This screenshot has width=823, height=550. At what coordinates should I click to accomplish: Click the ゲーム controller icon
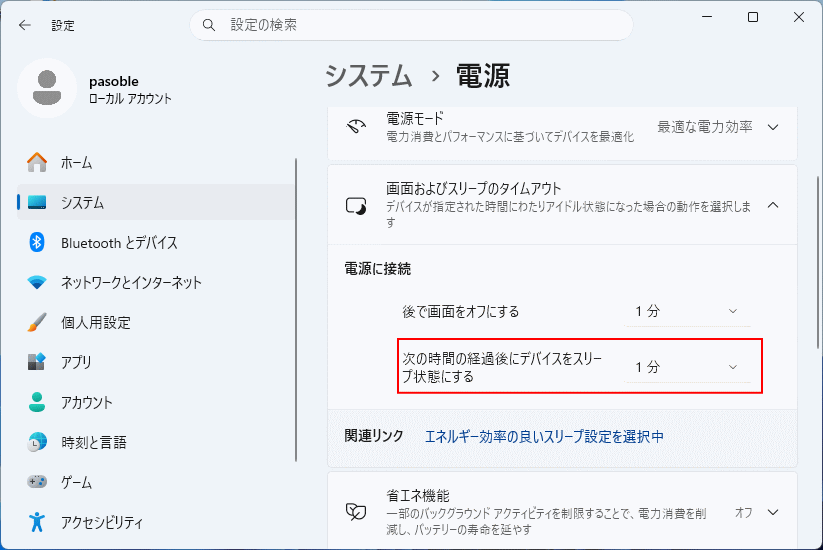[x=37, y=482]
